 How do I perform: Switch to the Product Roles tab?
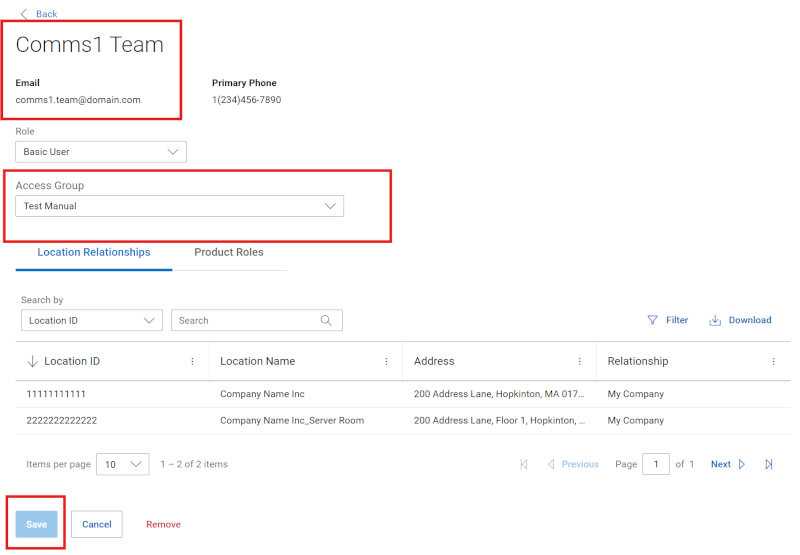[229, 253]
